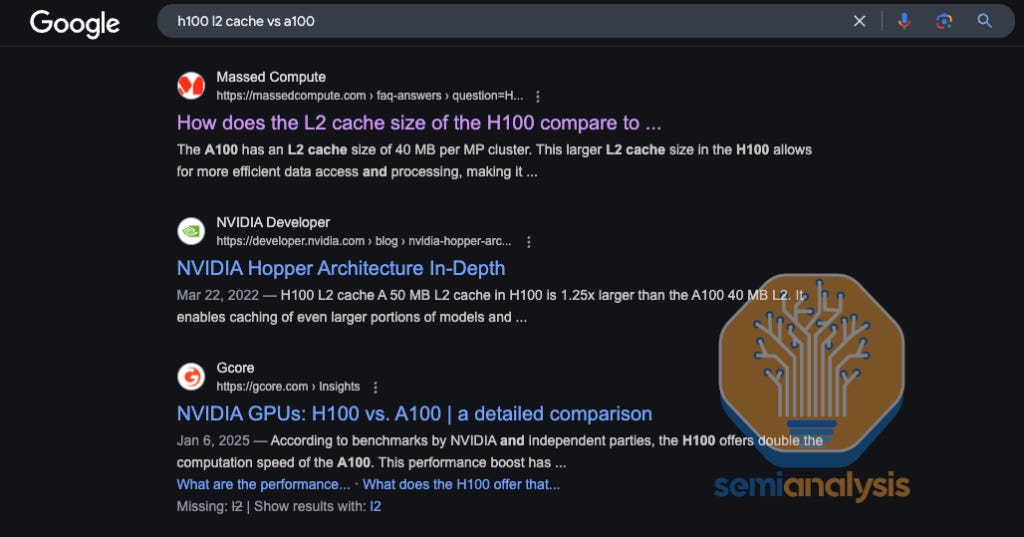Open 'How does the L2 cache size' result
This screenshot has height=537, width=1024.
coord(419,123)
